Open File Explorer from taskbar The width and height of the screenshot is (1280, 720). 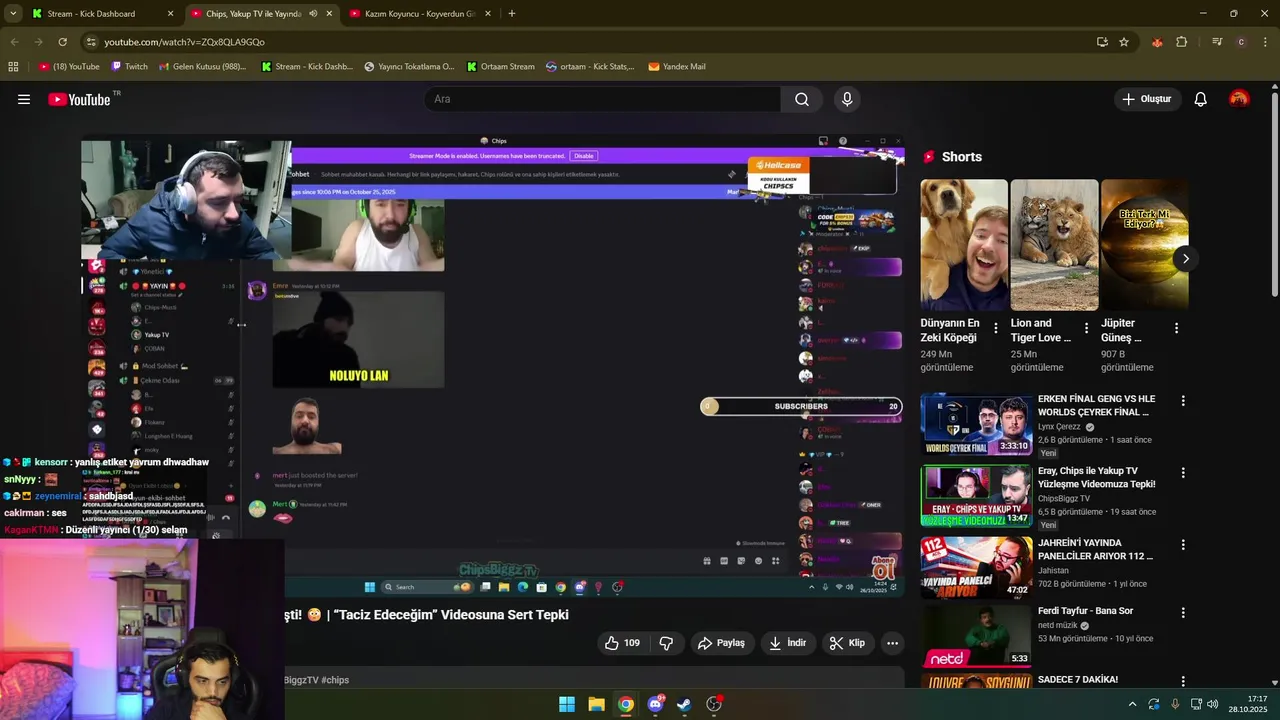596,704
